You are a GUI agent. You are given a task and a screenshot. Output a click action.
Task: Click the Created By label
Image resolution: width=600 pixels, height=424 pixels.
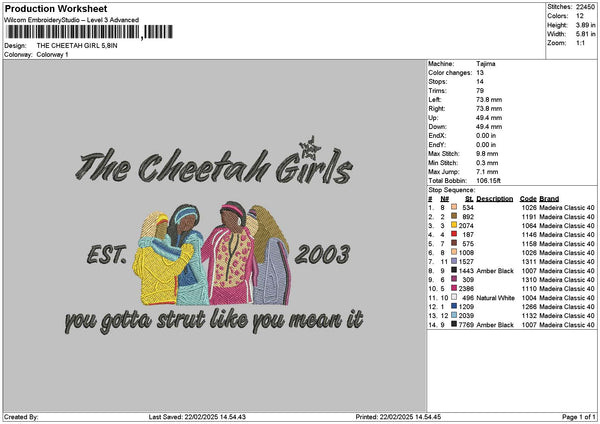pyautogui.click(x=21, y=417)
